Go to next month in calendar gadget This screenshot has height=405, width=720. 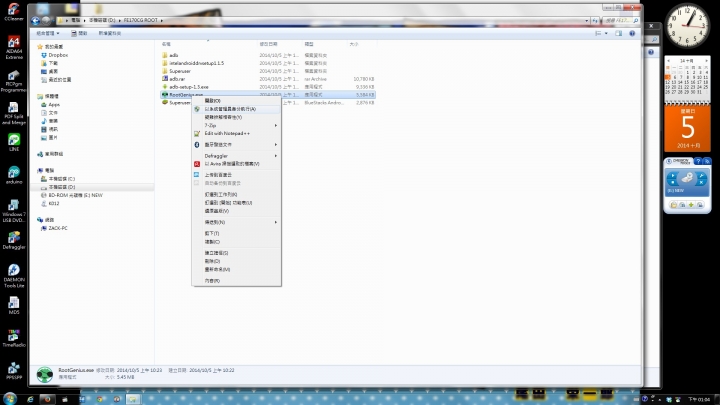tap(706, 61)
